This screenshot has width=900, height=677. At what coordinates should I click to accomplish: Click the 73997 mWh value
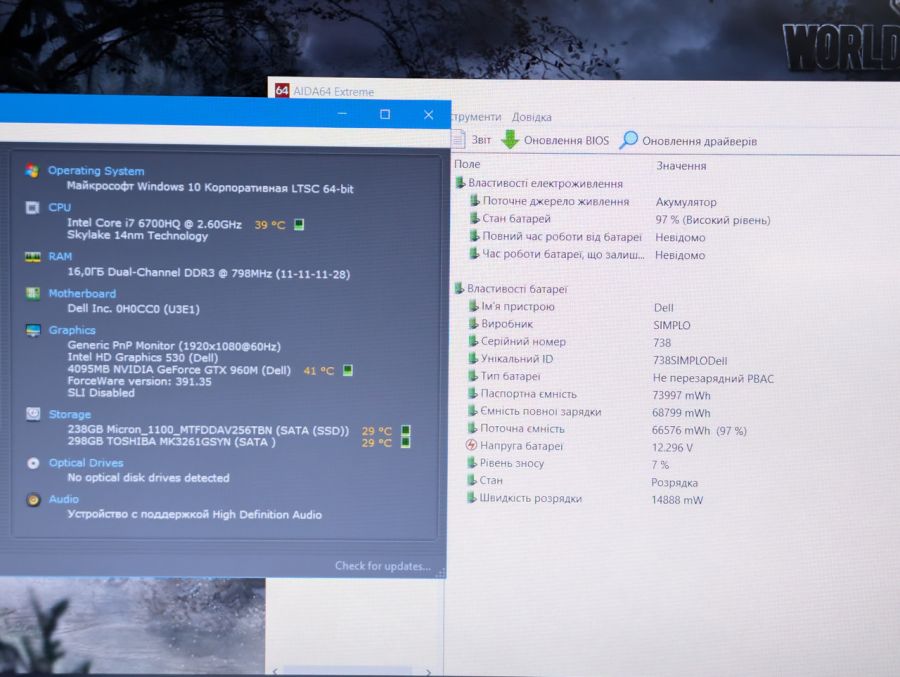681,396
